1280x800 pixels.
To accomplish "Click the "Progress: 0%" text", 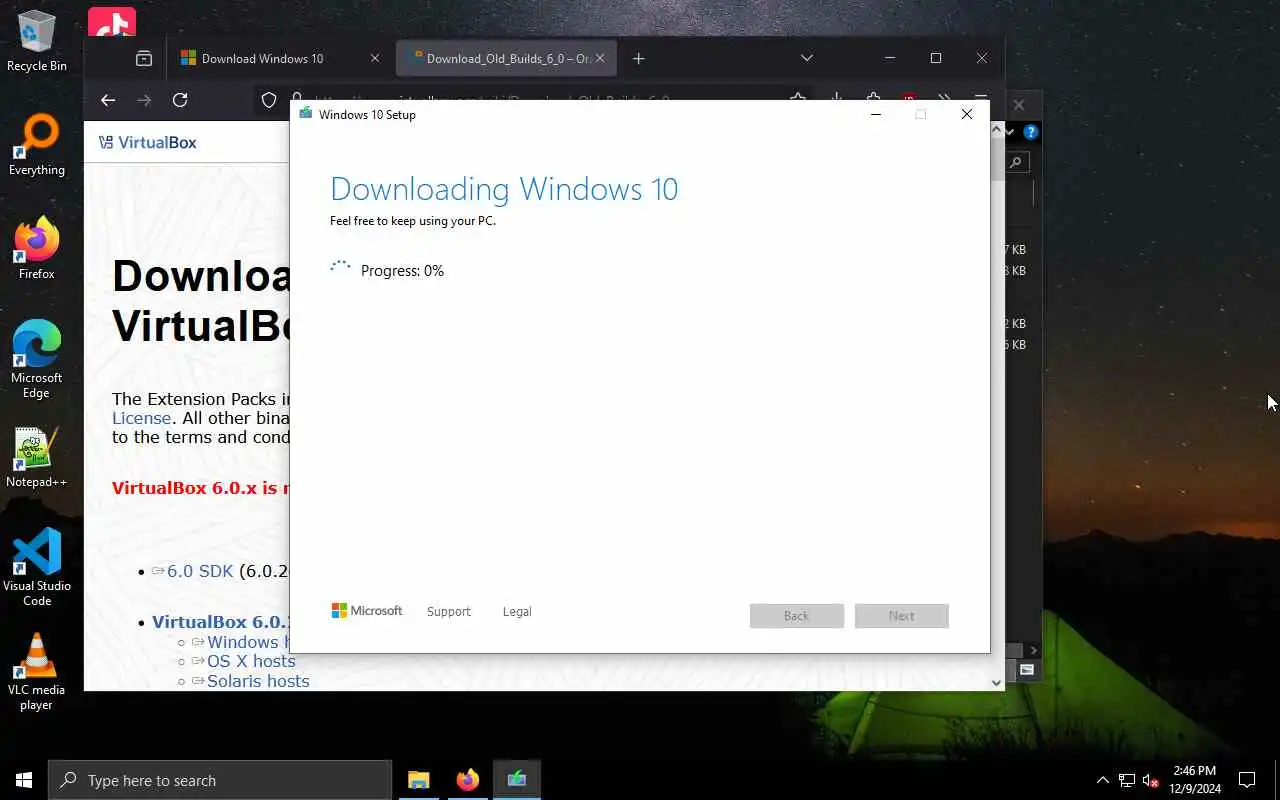I will point(402,271).
